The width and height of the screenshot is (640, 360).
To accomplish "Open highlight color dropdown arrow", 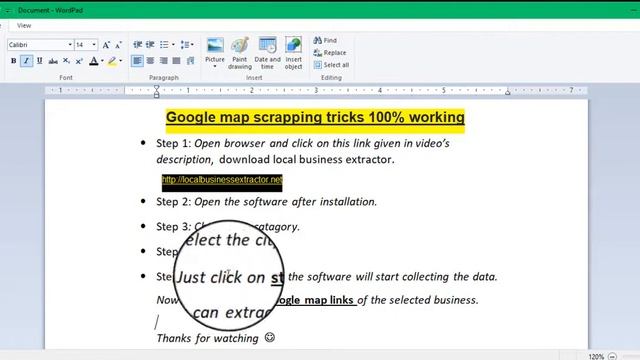I will [120, 61].
